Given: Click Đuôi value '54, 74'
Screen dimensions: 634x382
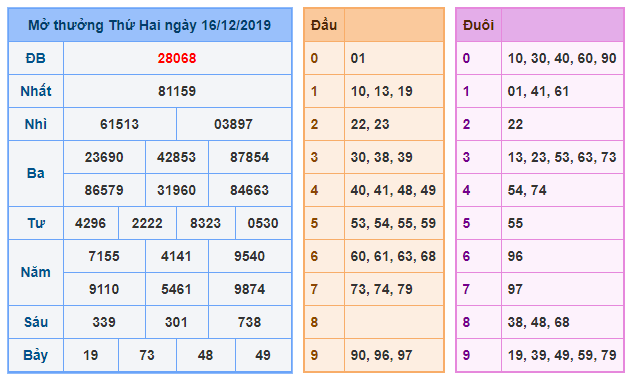Looking at the screenshot, I should [527, 190].
